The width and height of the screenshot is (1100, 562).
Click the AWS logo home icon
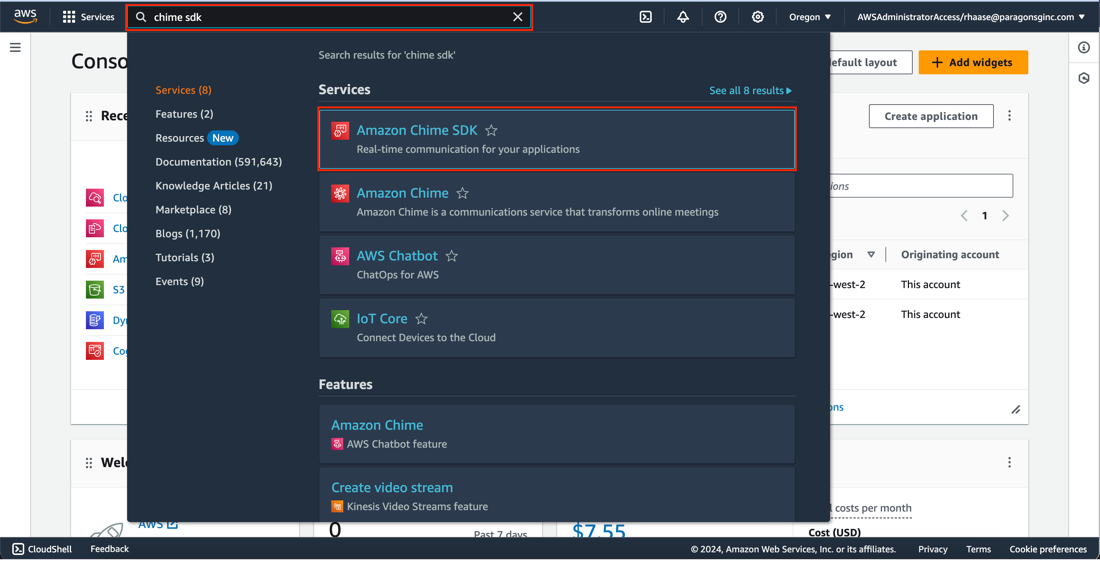click(x=25, y=17)
